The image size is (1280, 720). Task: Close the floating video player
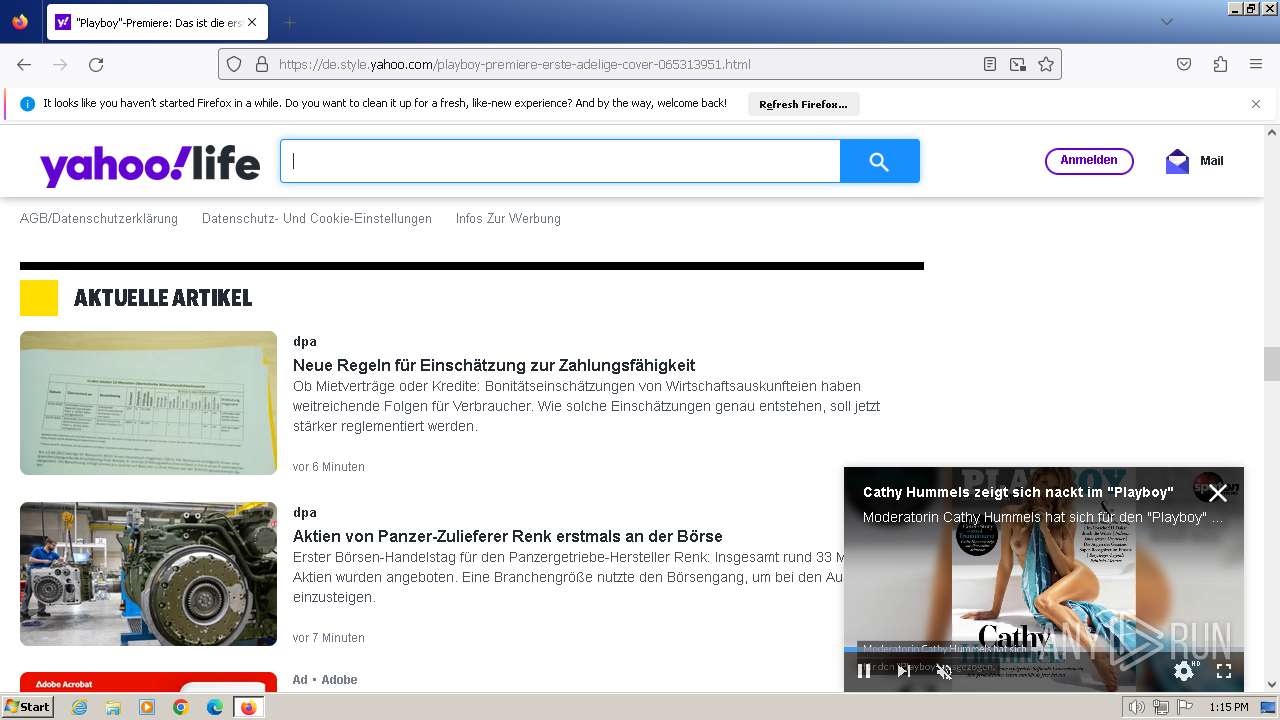click(1217, 492)
